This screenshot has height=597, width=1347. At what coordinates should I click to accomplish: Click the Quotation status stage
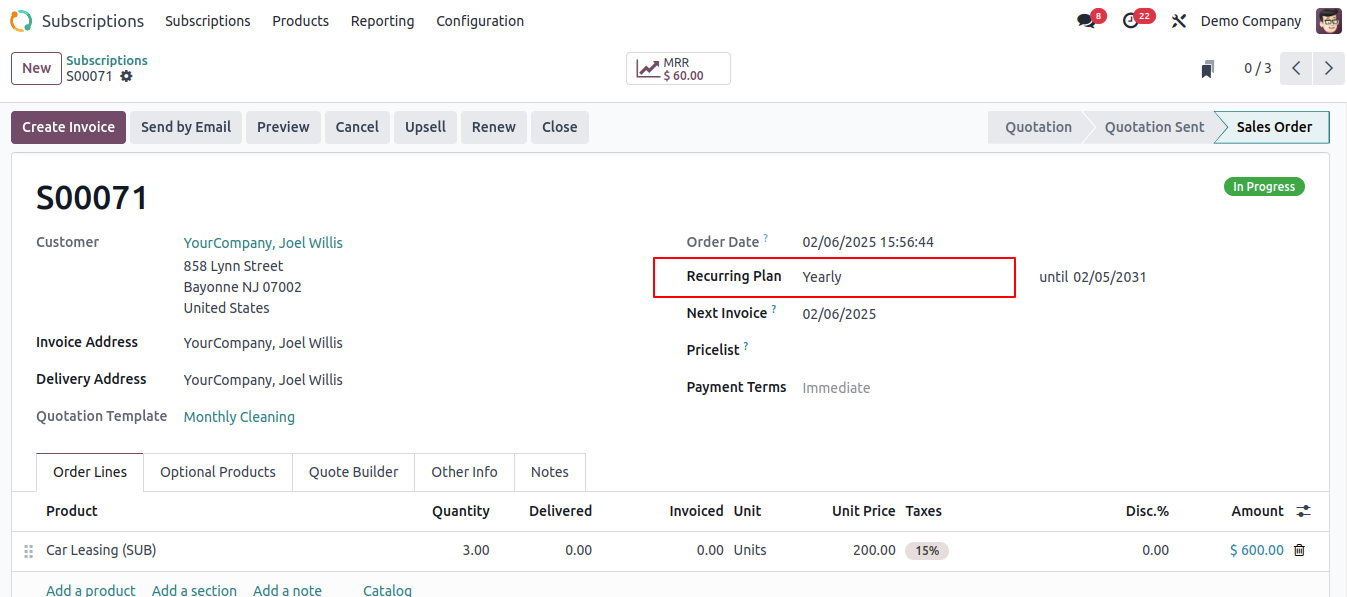[x=1038, y=127]
